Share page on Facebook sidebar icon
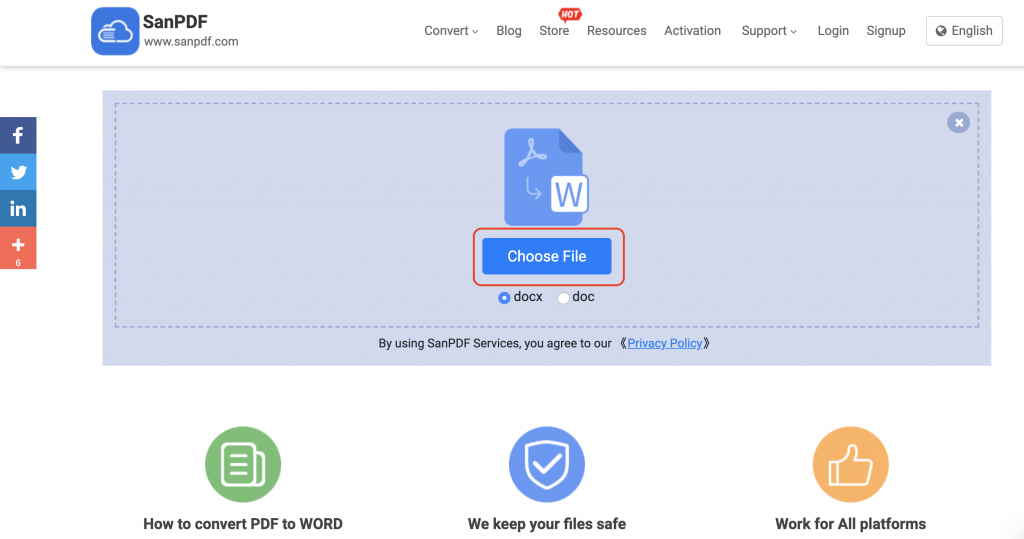The image size is (1024, 539). point(18,135)
